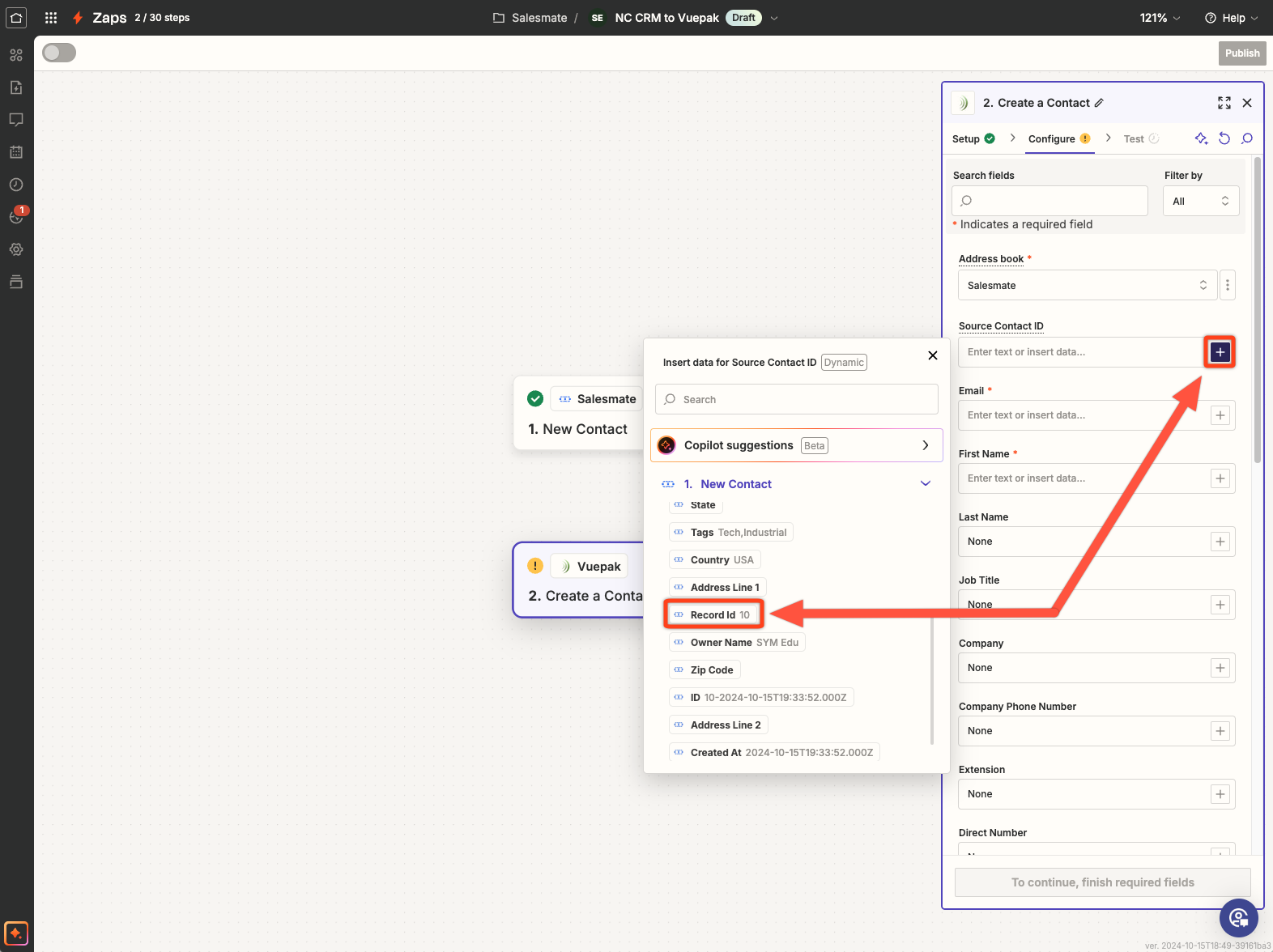
Task: Click the comment notes sidebar icon
Action: click(16, 120)
